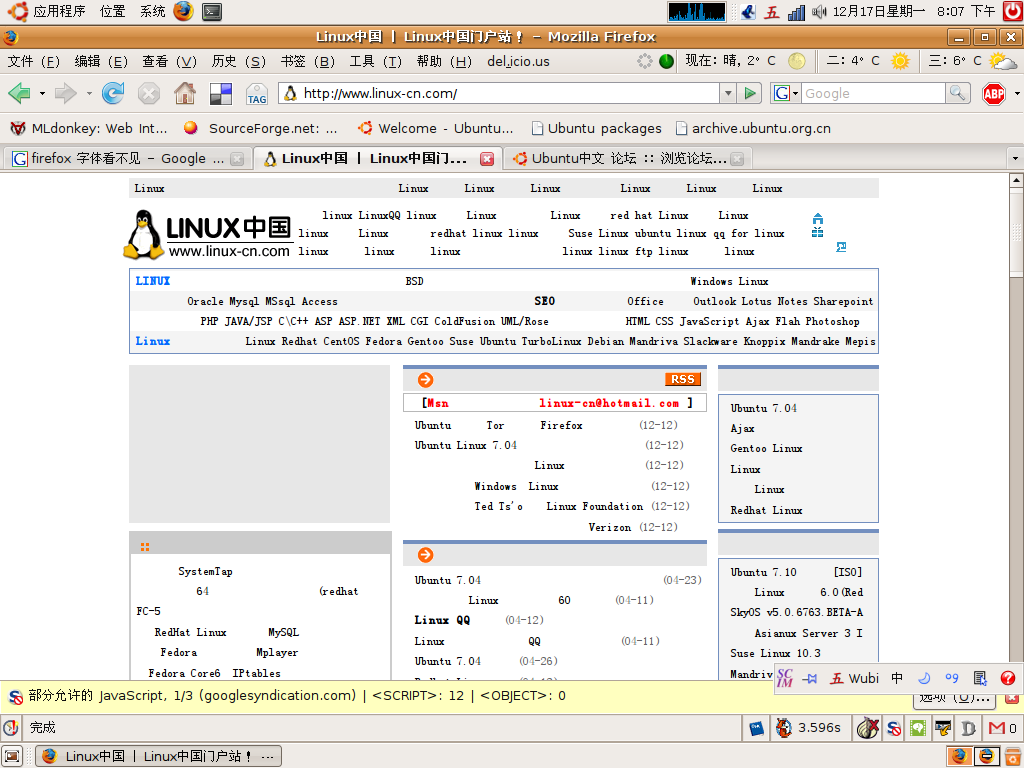Click the network signal bars icon
This screenshot has height=768, width=1024.
[796, 12]
